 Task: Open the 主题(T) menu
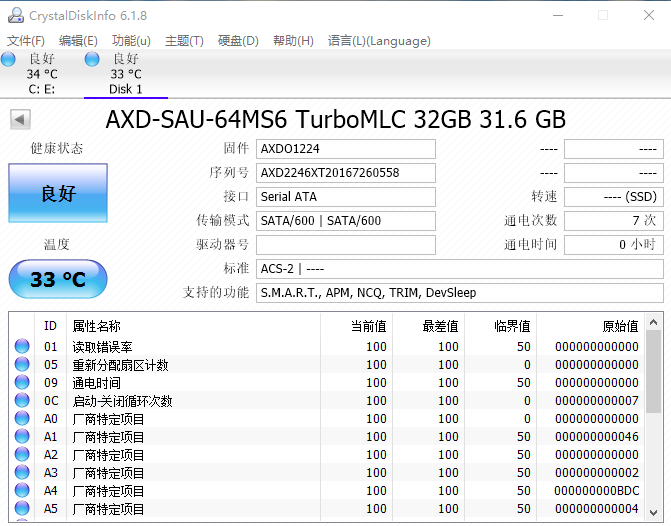(x=184, y=41)
